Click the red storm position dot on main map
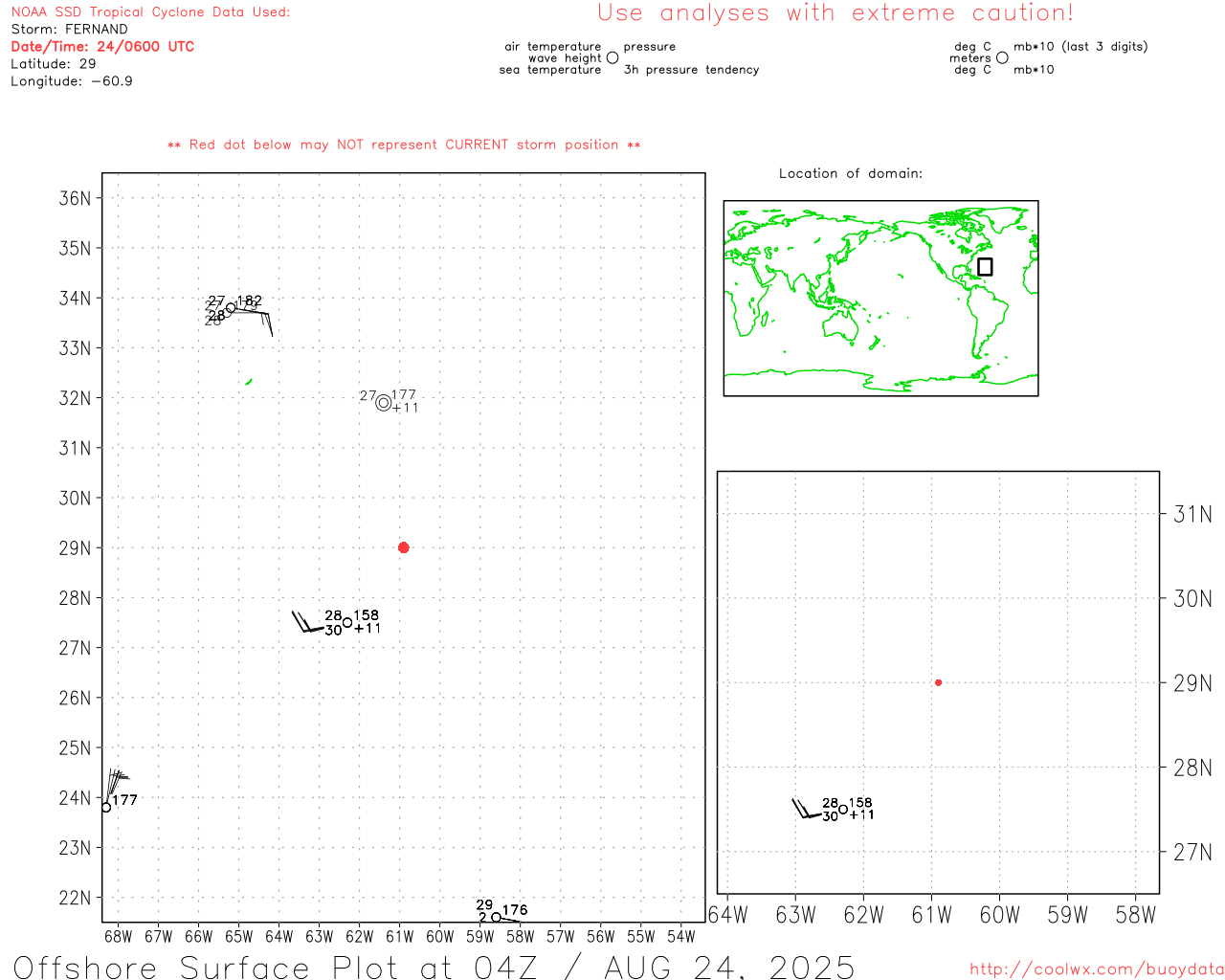Screen dimensions: 1225x980 (403, 547)
